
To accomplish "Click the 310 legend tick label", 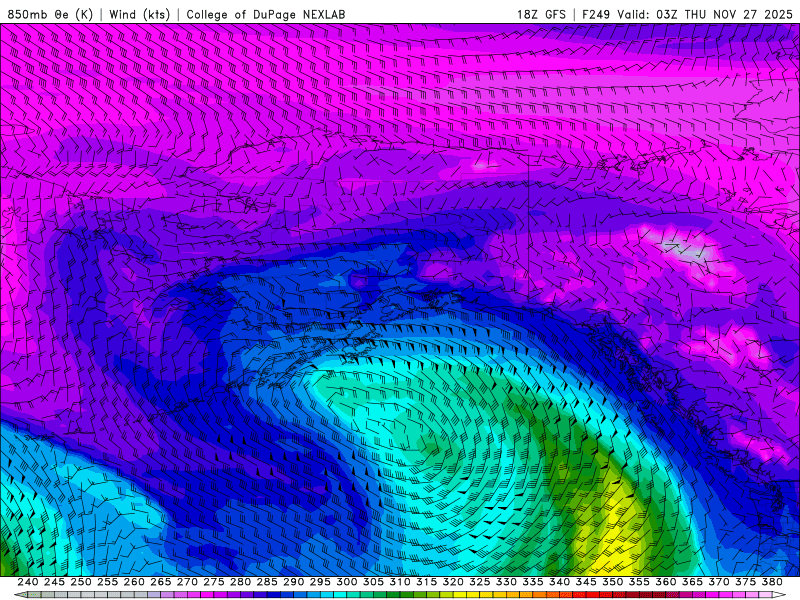I will click(399, 582).
